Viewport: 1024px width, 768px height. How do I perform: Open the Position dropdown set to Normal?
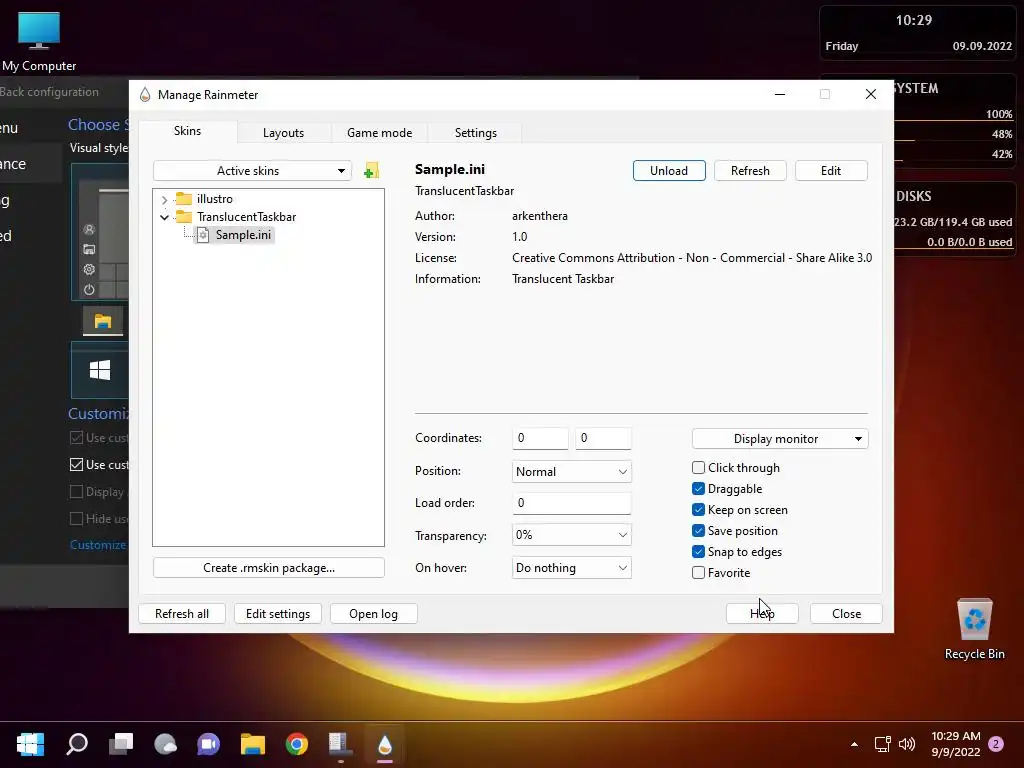(x=571, y=472)
